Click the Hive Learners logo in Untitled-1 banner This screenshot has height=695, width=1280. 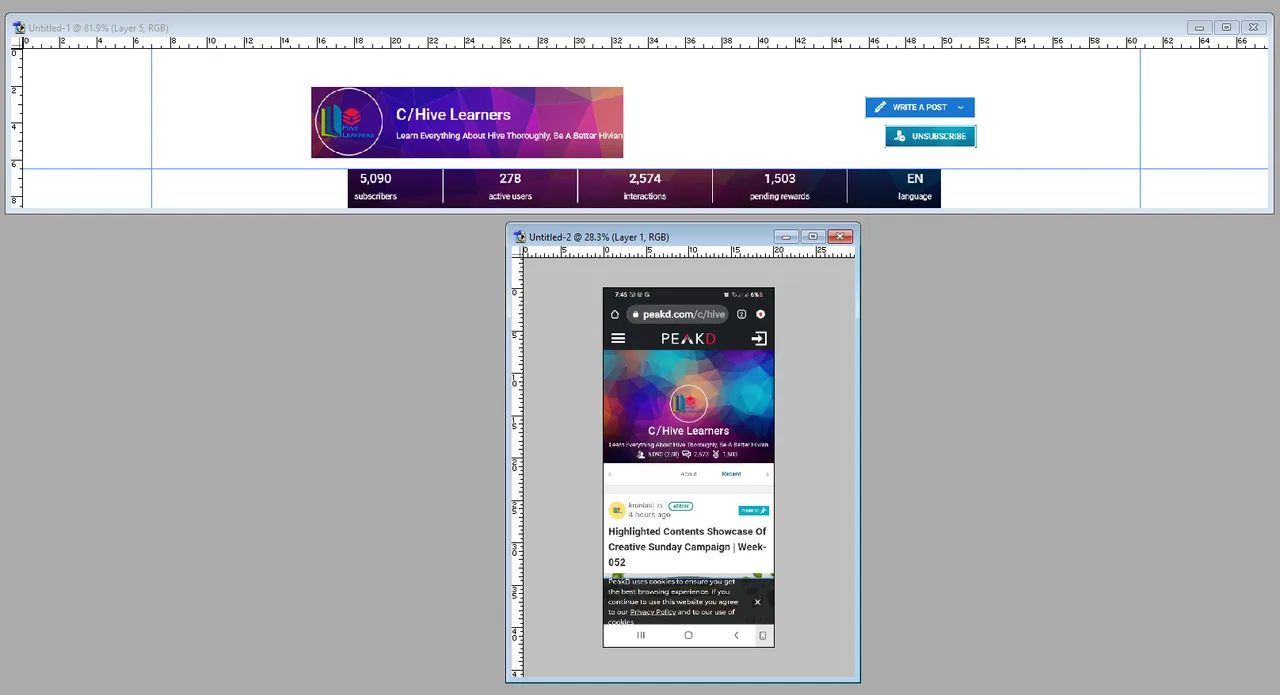[349, 121]
